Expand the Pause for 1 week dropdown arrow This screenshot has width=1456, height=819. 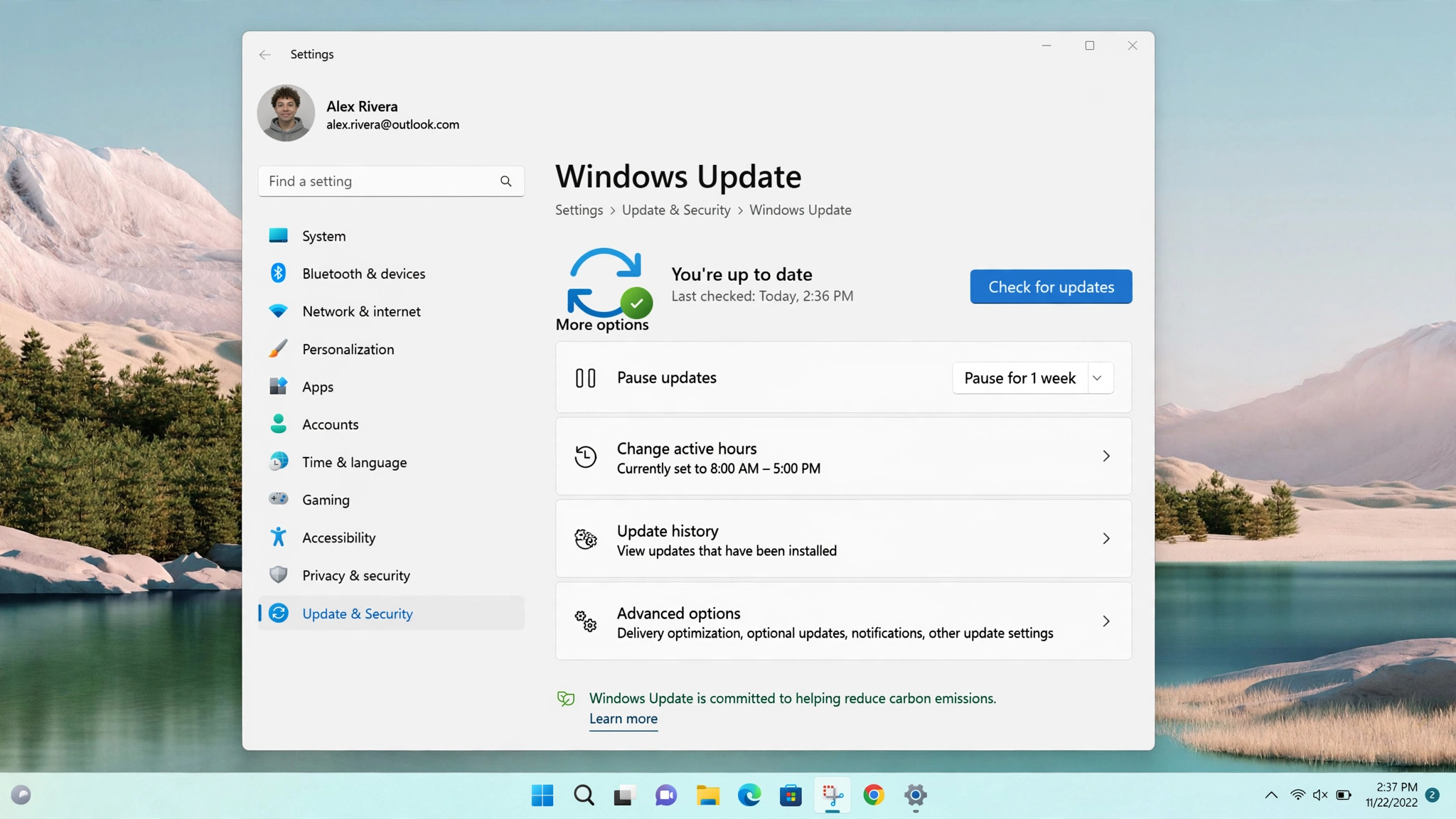(x=1097, y=378)
